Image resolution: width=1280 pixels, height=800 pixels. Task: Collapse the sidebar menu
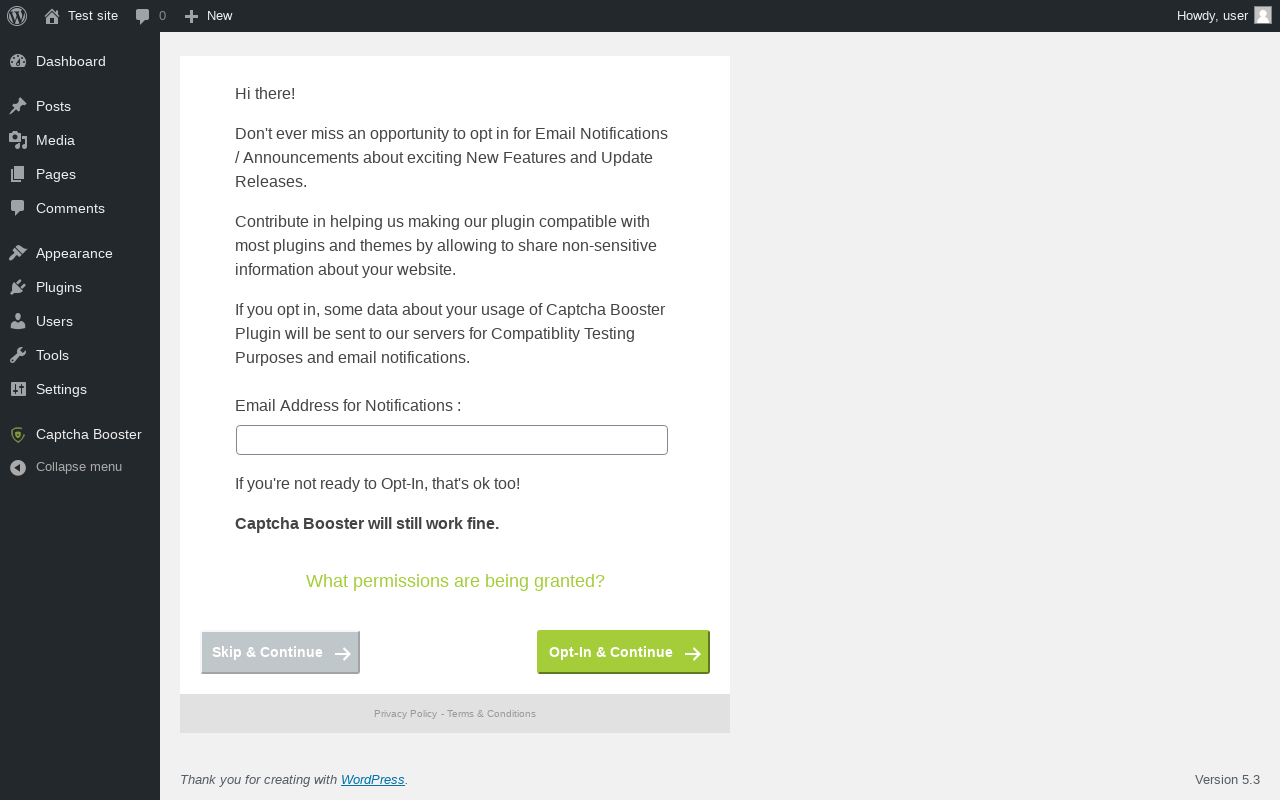(x=66, y=467)
